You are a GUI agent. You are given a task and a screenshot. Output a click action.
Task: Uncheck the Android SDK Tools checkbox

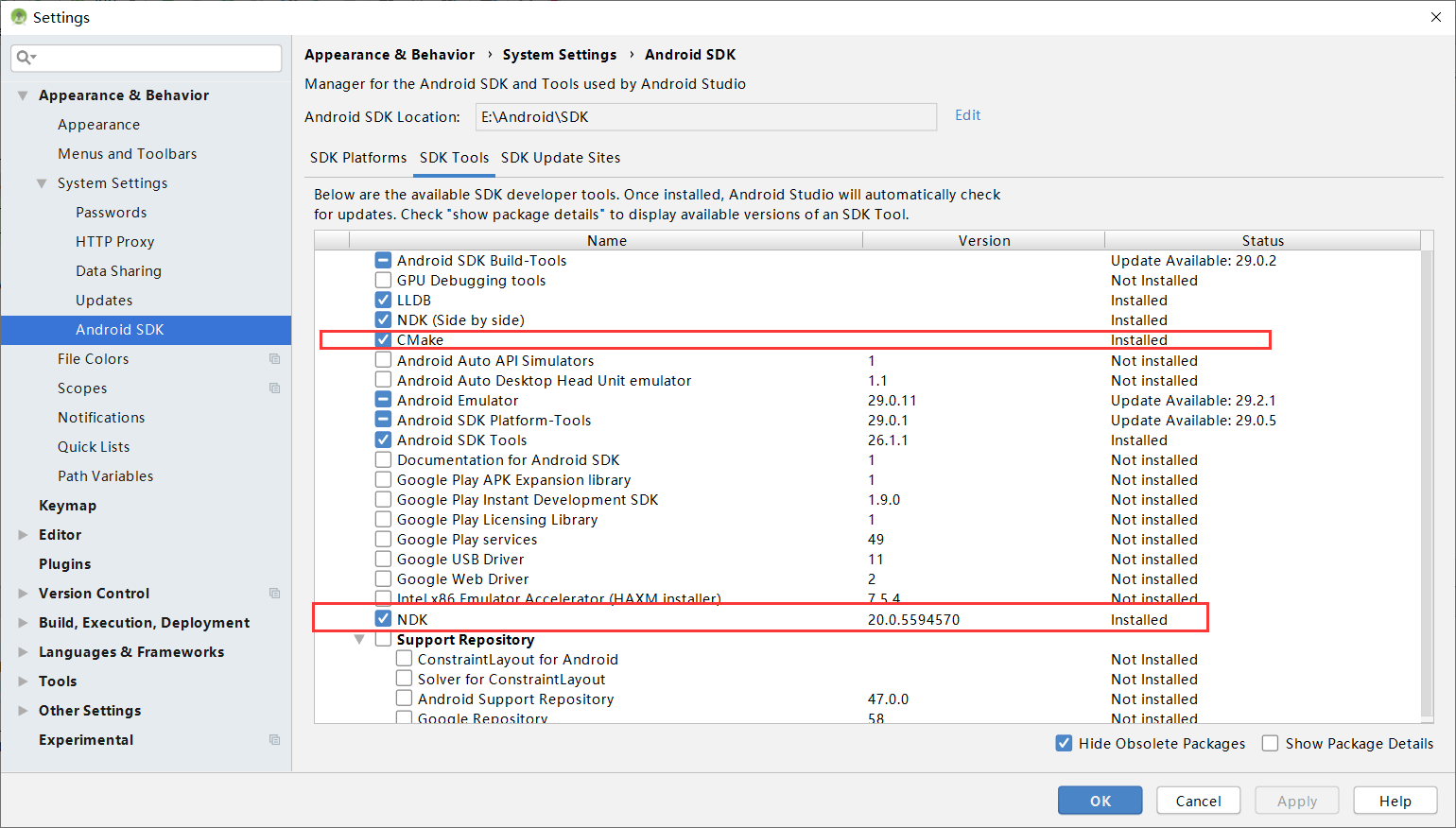click(x=383, y=440)
